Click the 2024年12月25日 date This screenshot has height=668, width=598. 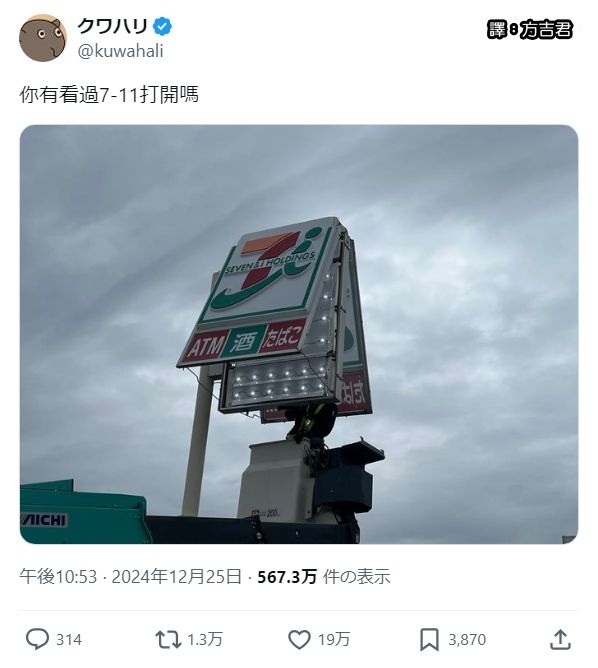(x=176, y=576)
